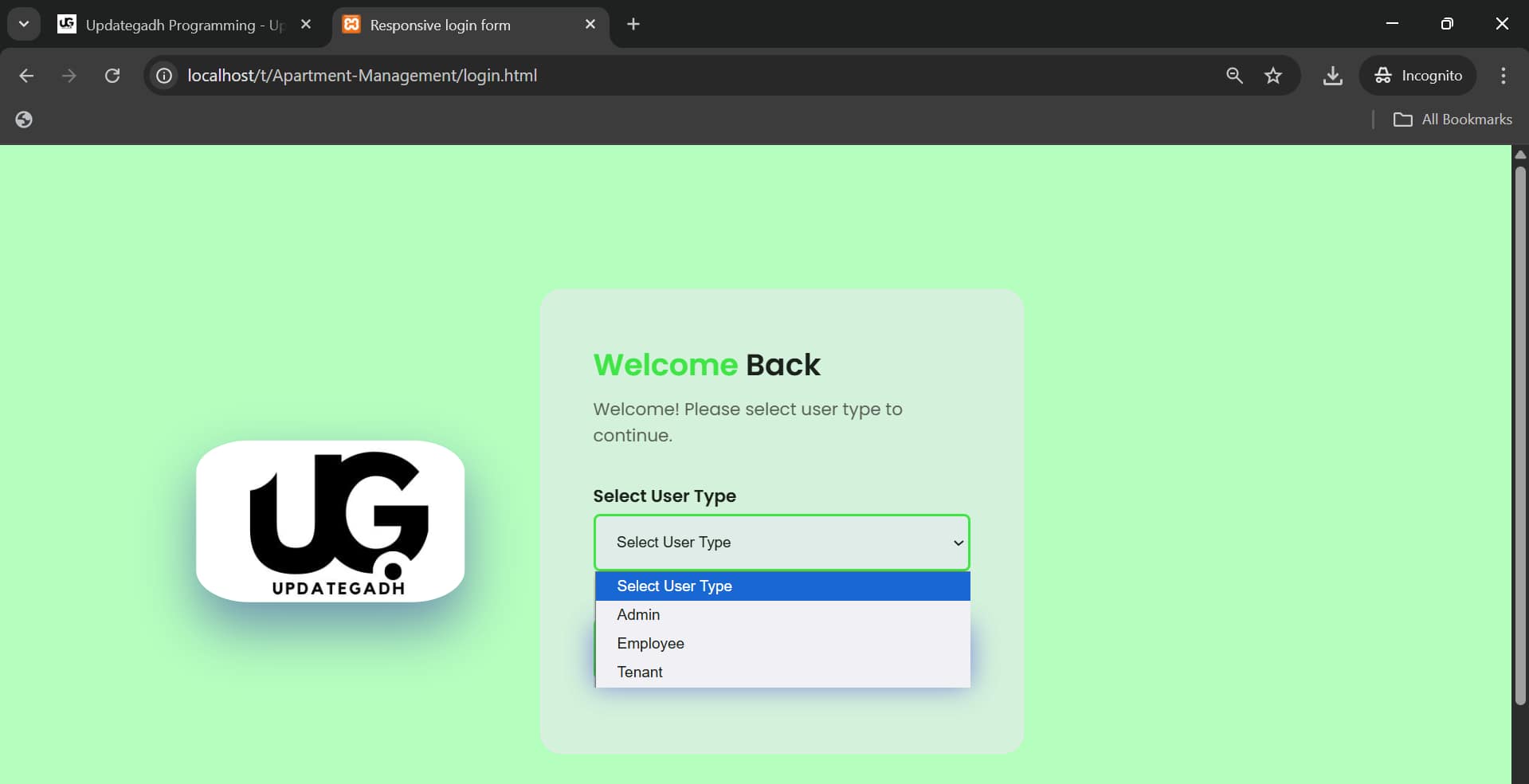This screenshot has width=1529, height=784.
Task: Click the address bar URL
Action: tap(363, 76)
